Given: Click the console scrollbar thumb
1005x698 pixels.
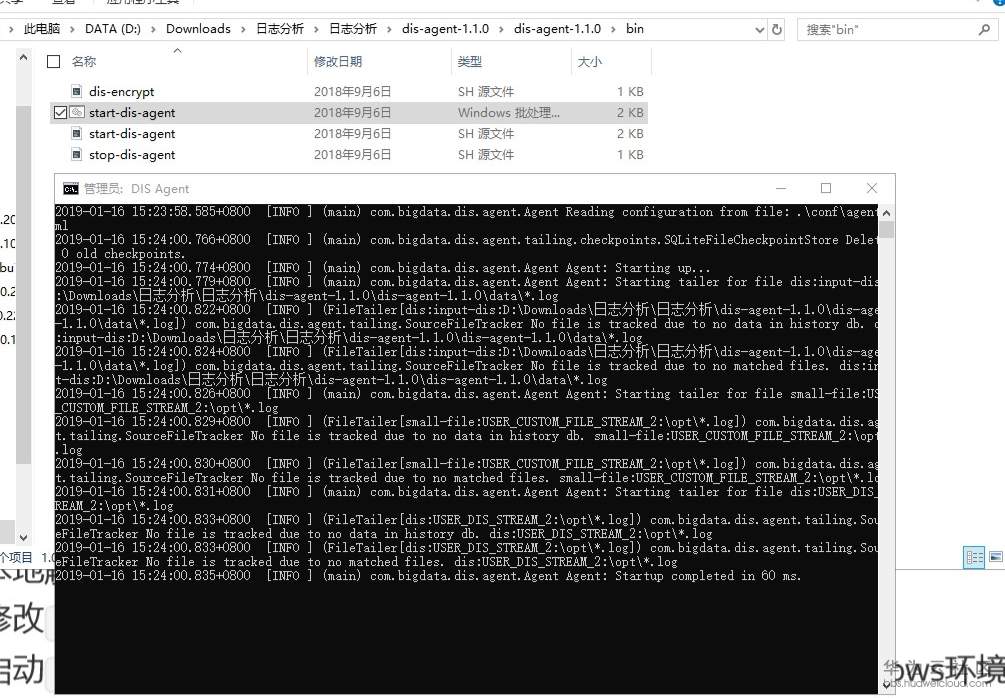Looking at the screenshot, I should click(x=886, y=229).
